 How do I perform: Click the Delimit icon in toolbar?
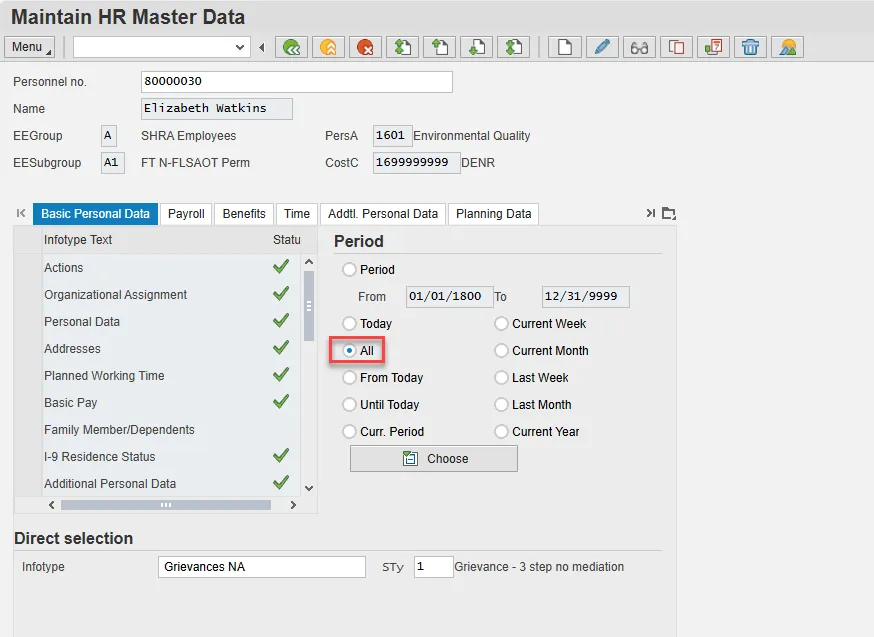[713, 47]
